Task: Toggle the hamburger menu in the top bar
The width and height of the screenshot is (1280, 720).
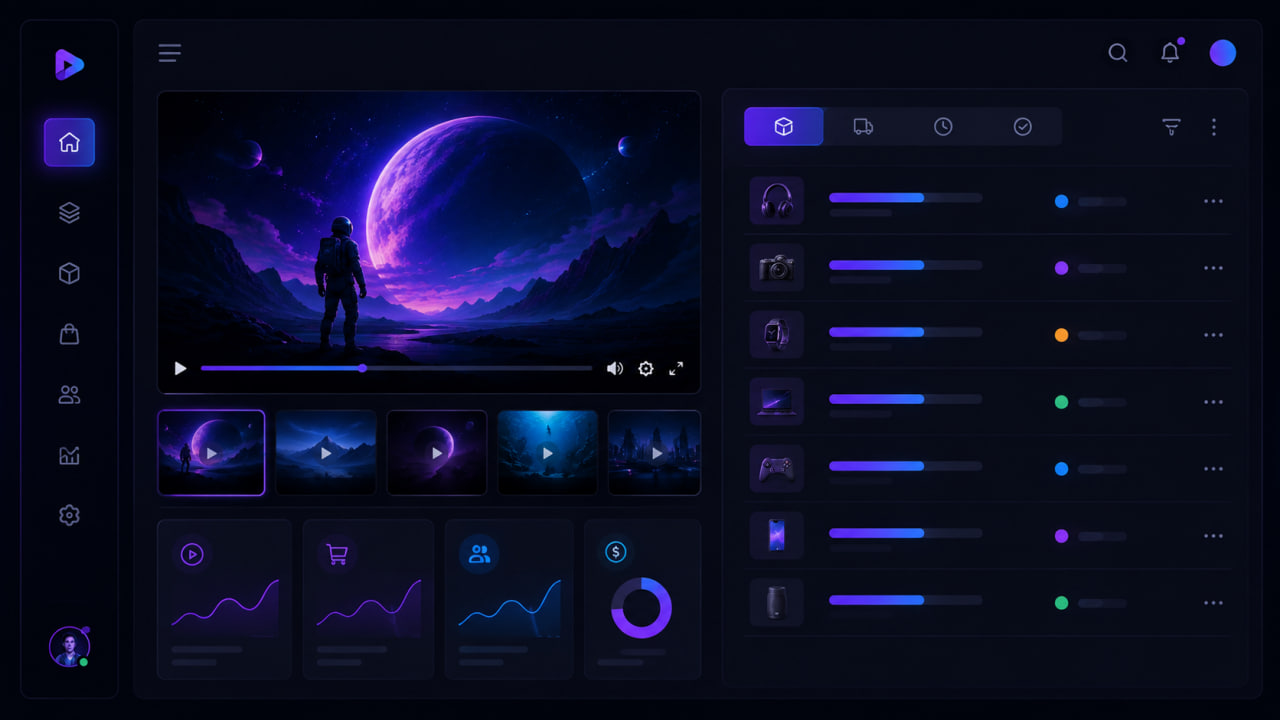Action: click(x=170, y=53)
